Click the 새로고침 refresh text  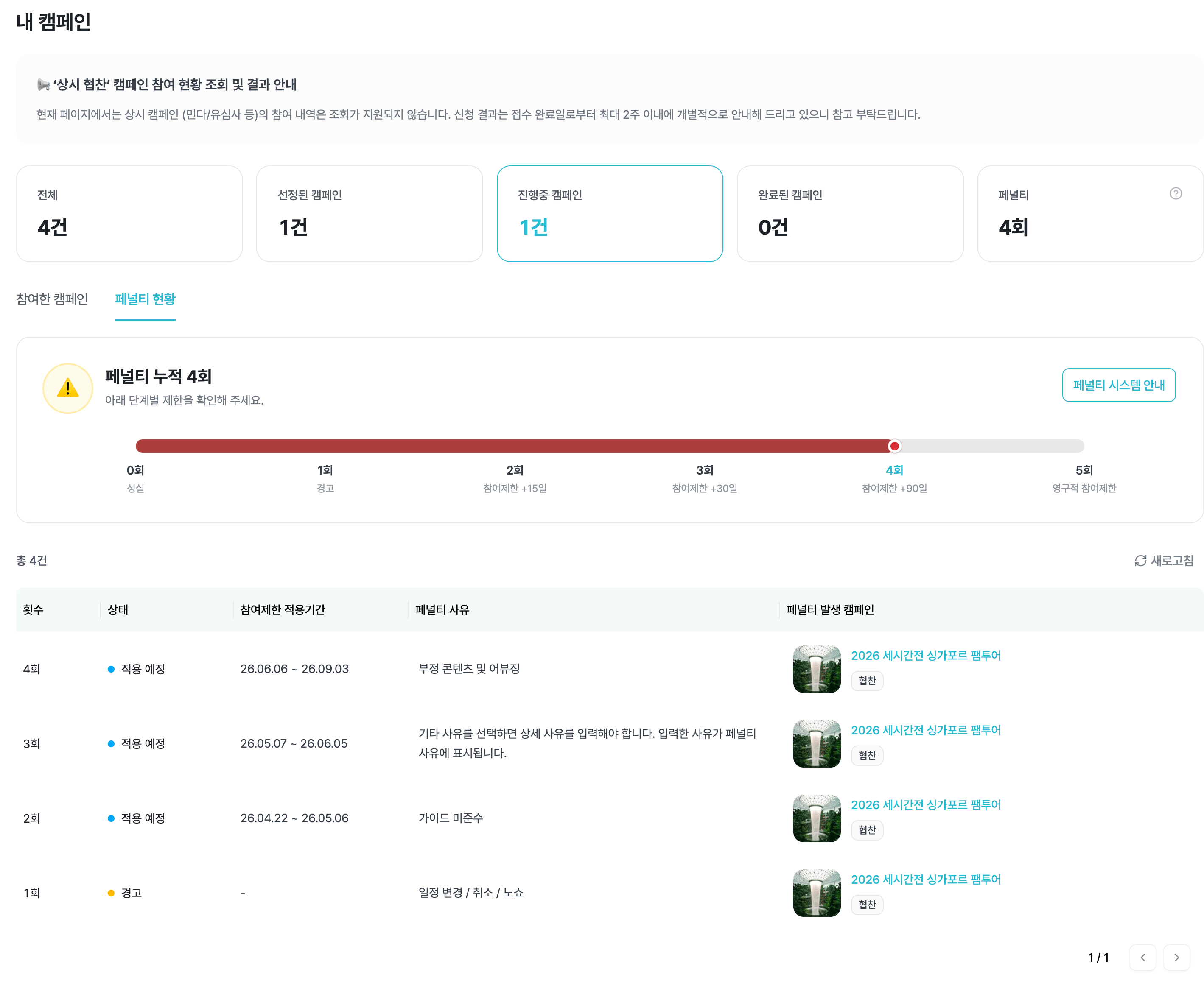coord(1172,561)
